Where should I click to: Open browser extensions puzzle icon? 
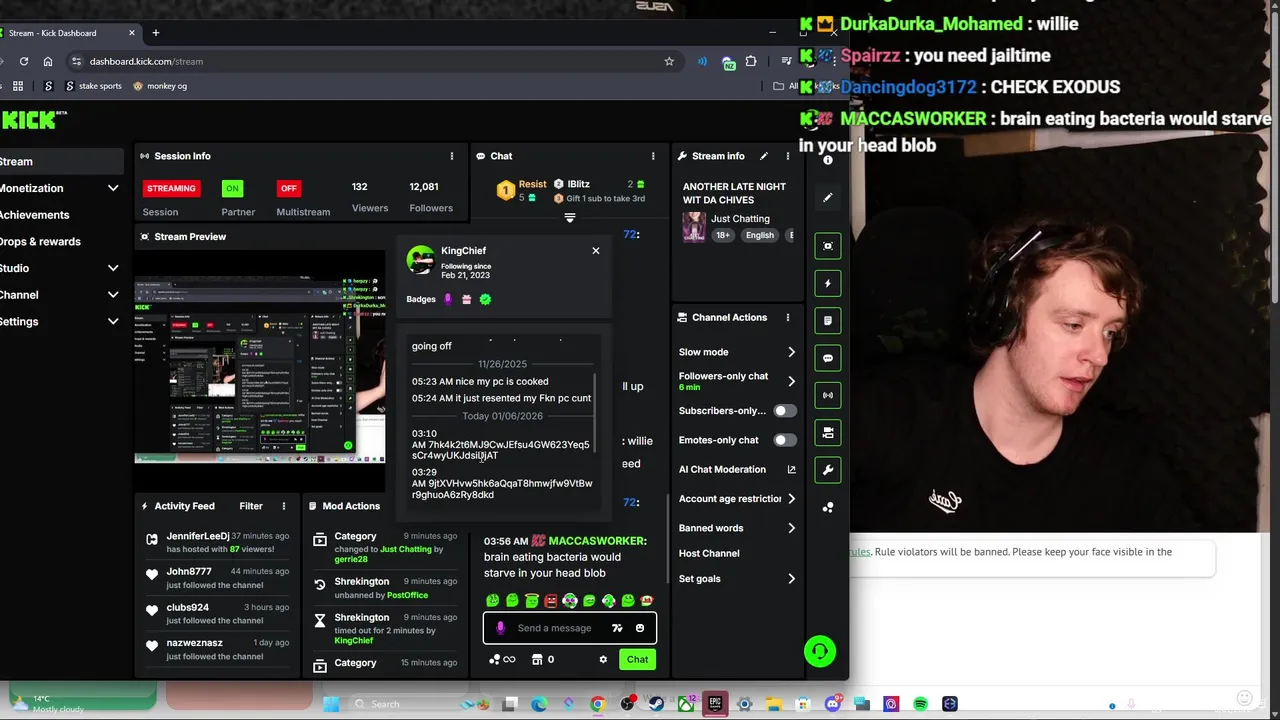[x=751, y=61]
